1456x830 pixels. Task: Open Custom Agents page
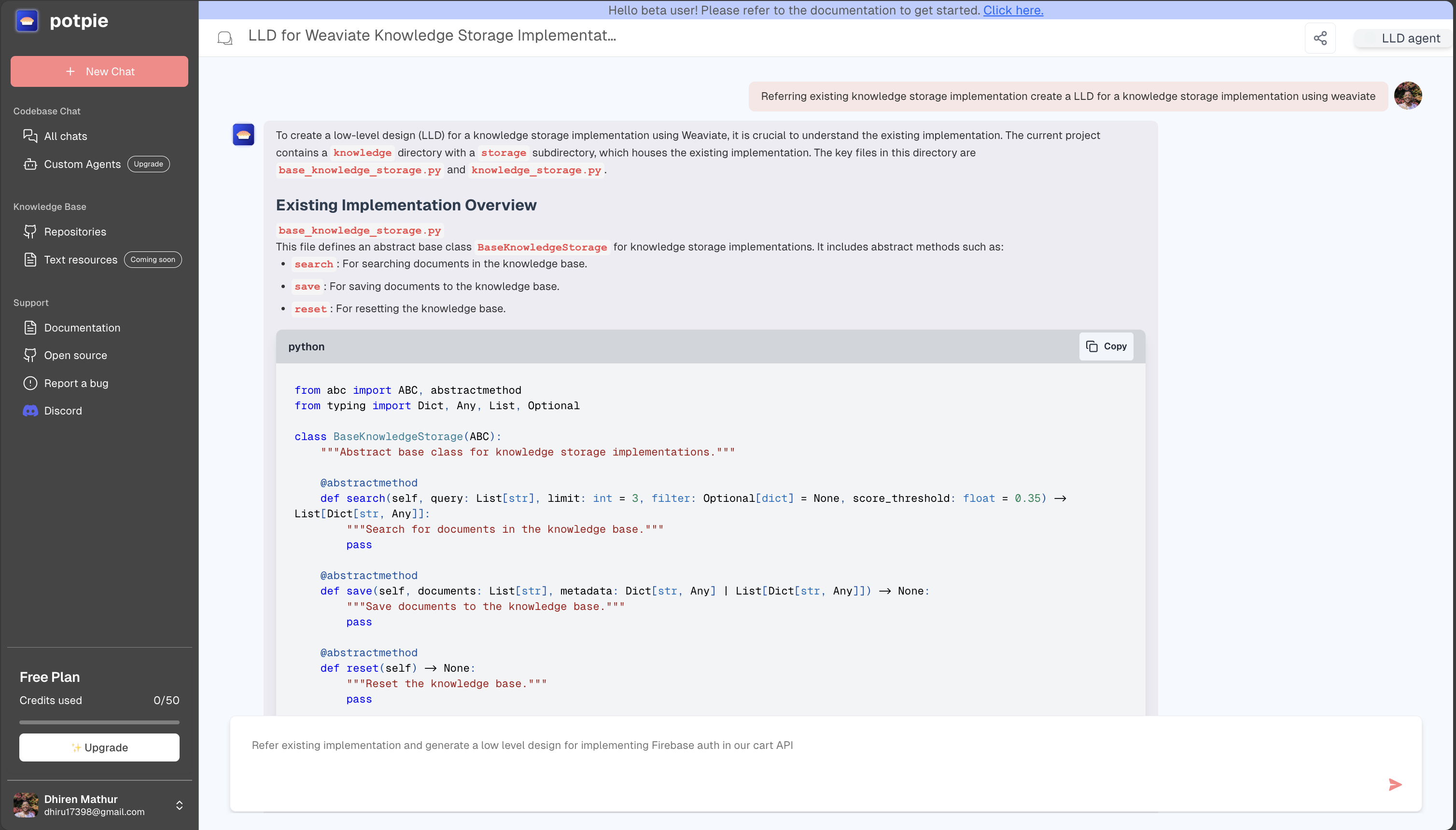82,164
